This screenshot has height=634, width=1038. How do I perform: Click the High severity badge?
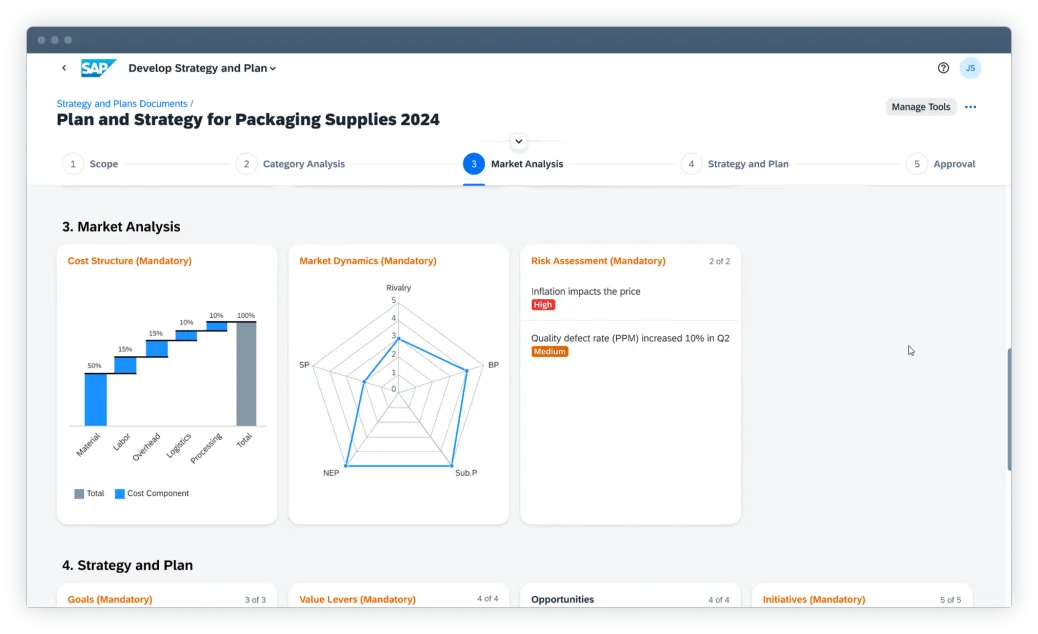point(543,304)
